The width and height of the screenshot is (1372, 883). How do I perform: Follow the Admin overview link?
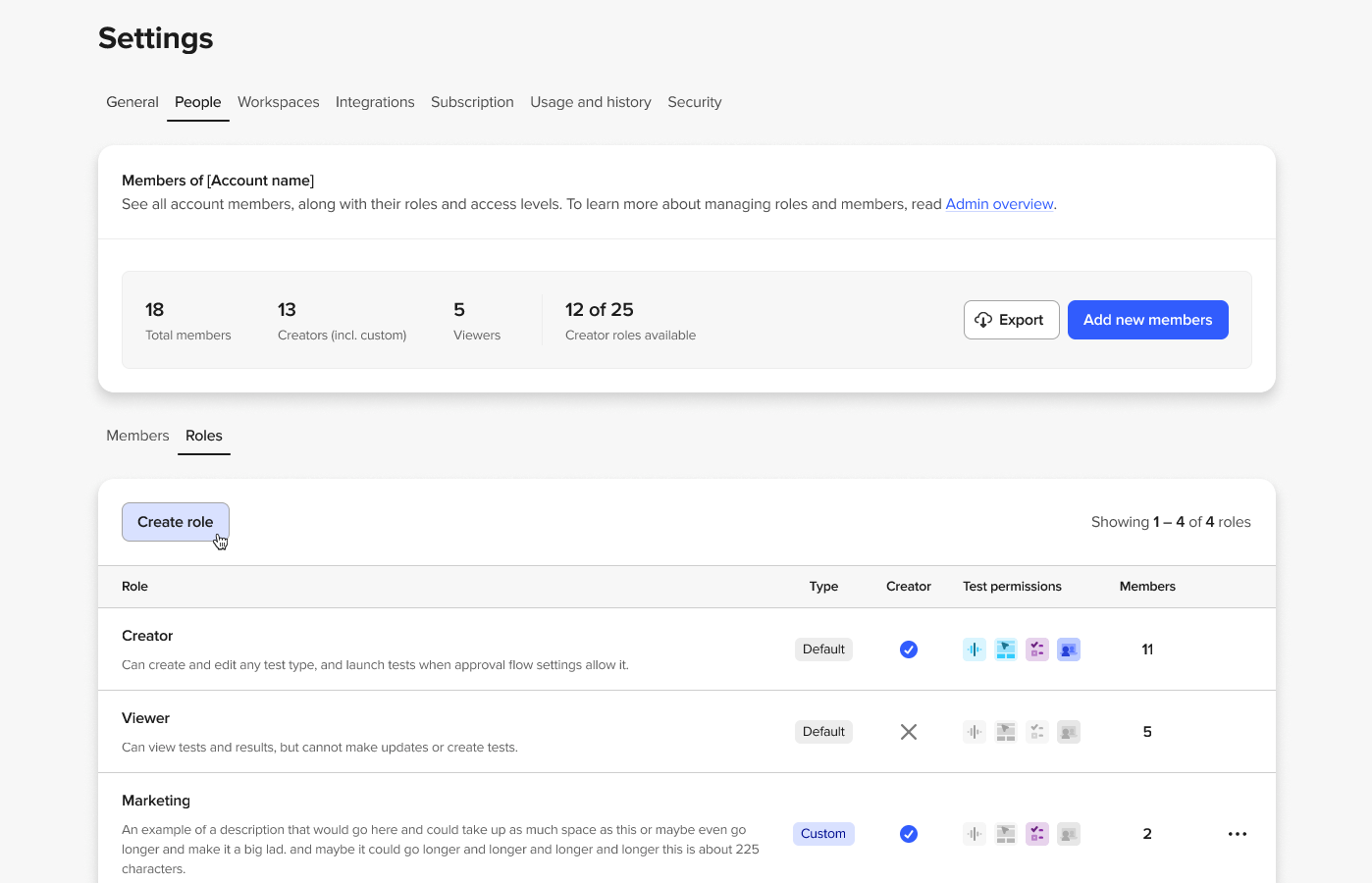[x=999, y=204]
